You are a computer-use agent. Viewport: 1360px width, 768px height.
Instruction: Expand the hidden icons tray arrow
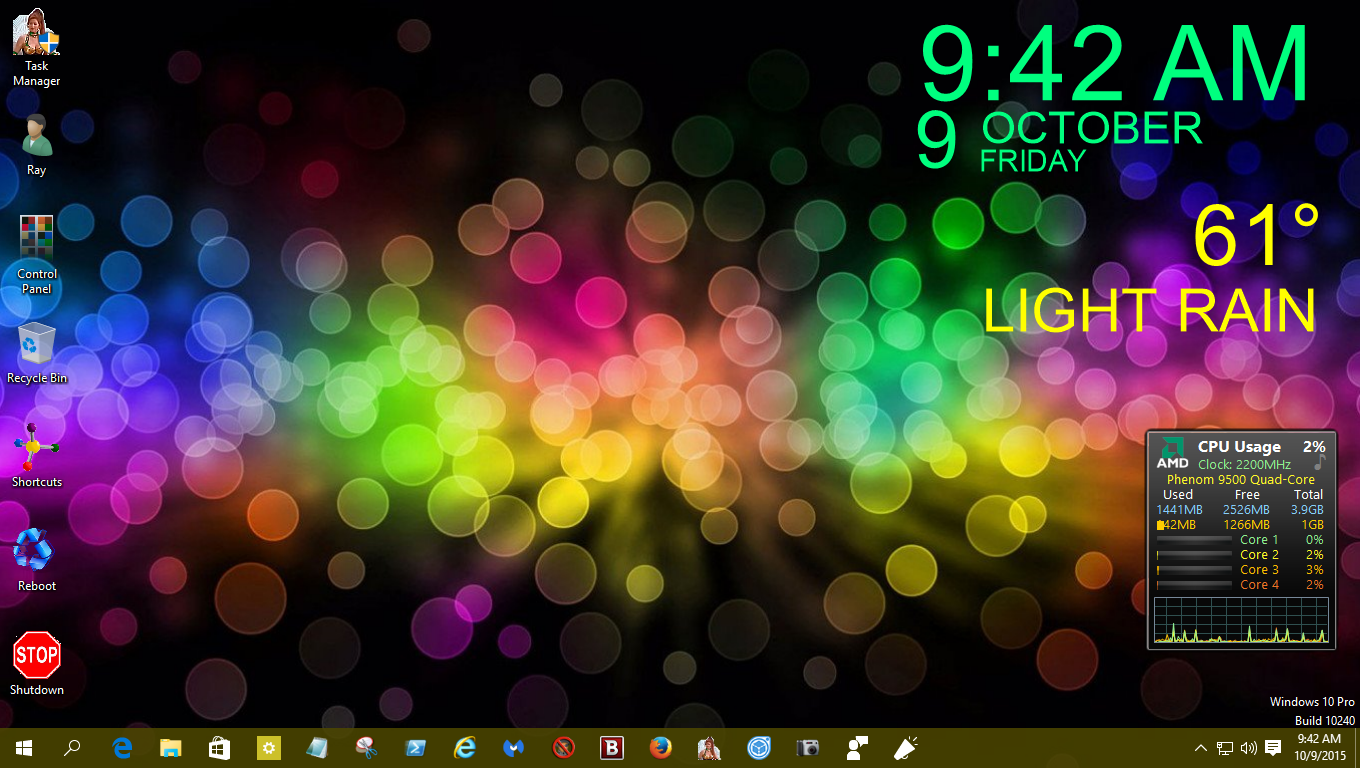click(x=1198, y=748)
